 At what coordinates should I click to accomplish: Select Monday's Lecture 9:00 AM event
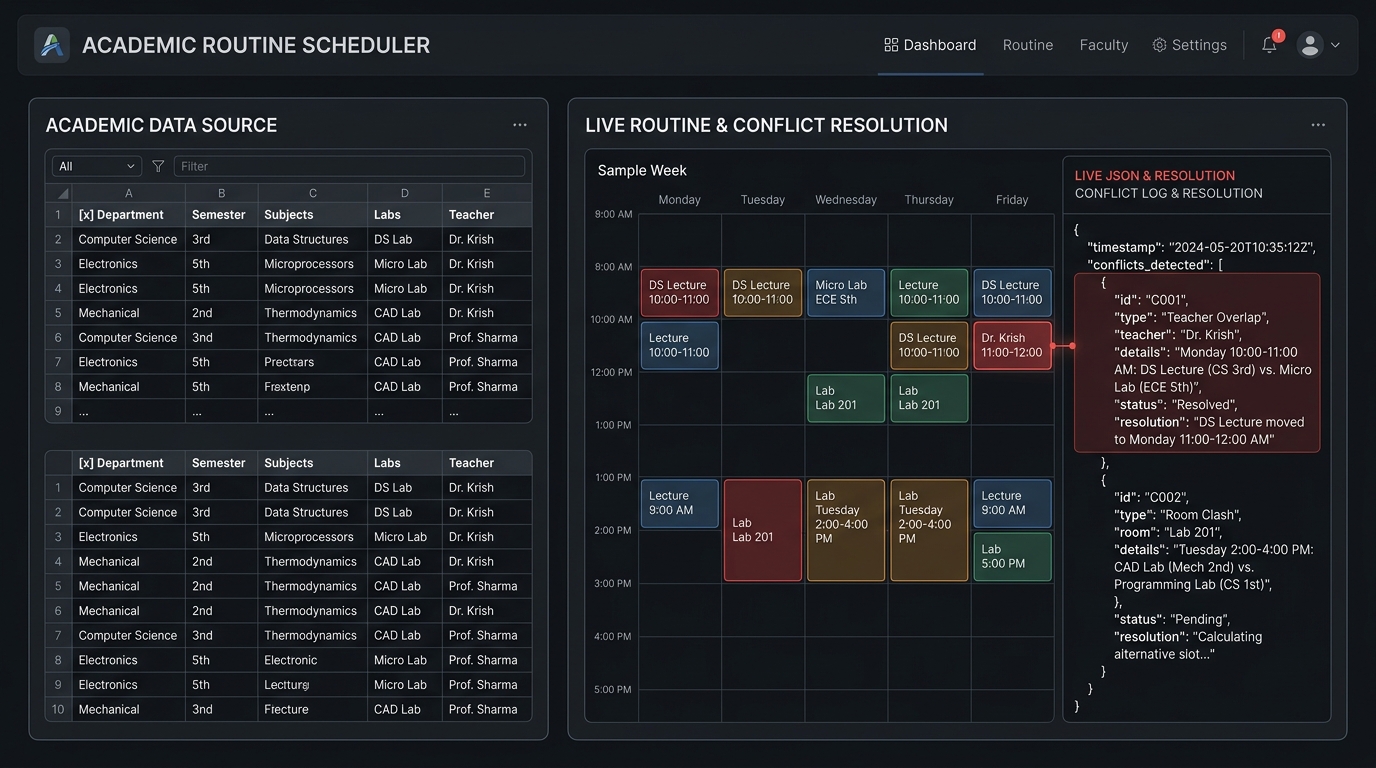(679, 503)
